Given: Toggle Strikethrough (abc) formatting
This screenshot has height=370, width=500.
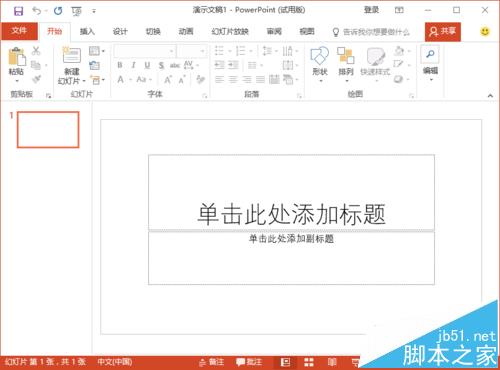Looking at the screenshot, I should point(175,65).
